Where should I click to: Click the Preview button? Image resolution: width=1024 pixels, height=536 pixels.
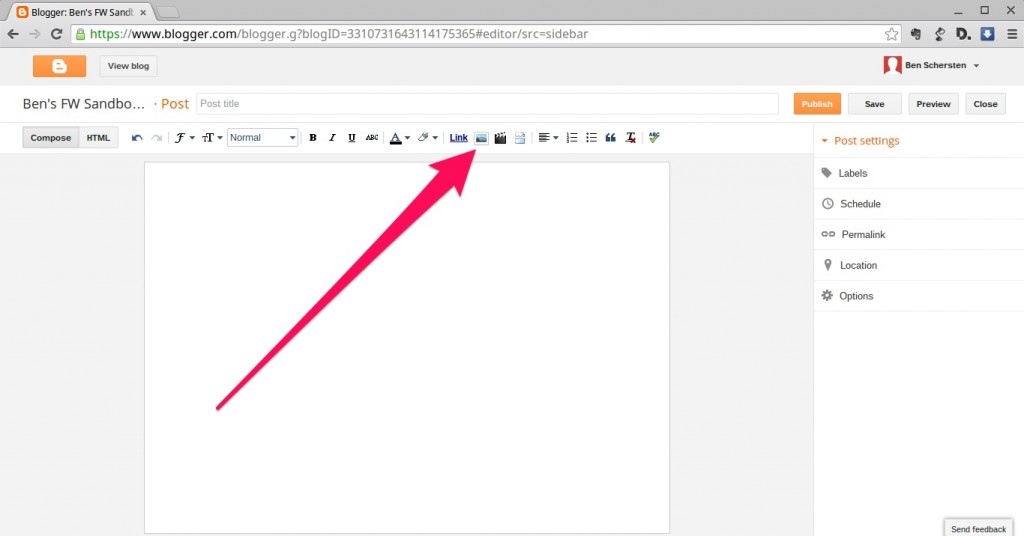pyautogui.click(x=933, y=104)
